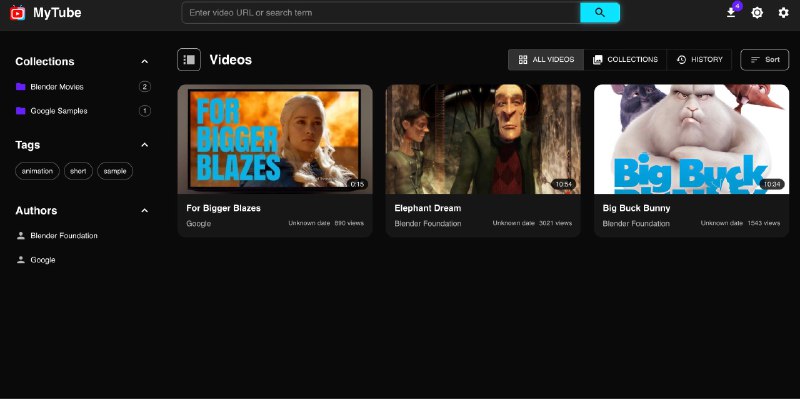Click the Google author person icon
The image size is (800, 399).
(x=20, y=260)
